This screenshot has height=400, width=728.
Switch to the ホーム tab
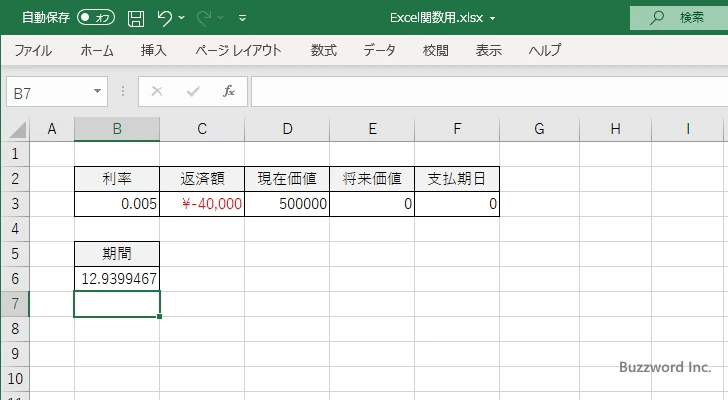(x=97, y=50)
